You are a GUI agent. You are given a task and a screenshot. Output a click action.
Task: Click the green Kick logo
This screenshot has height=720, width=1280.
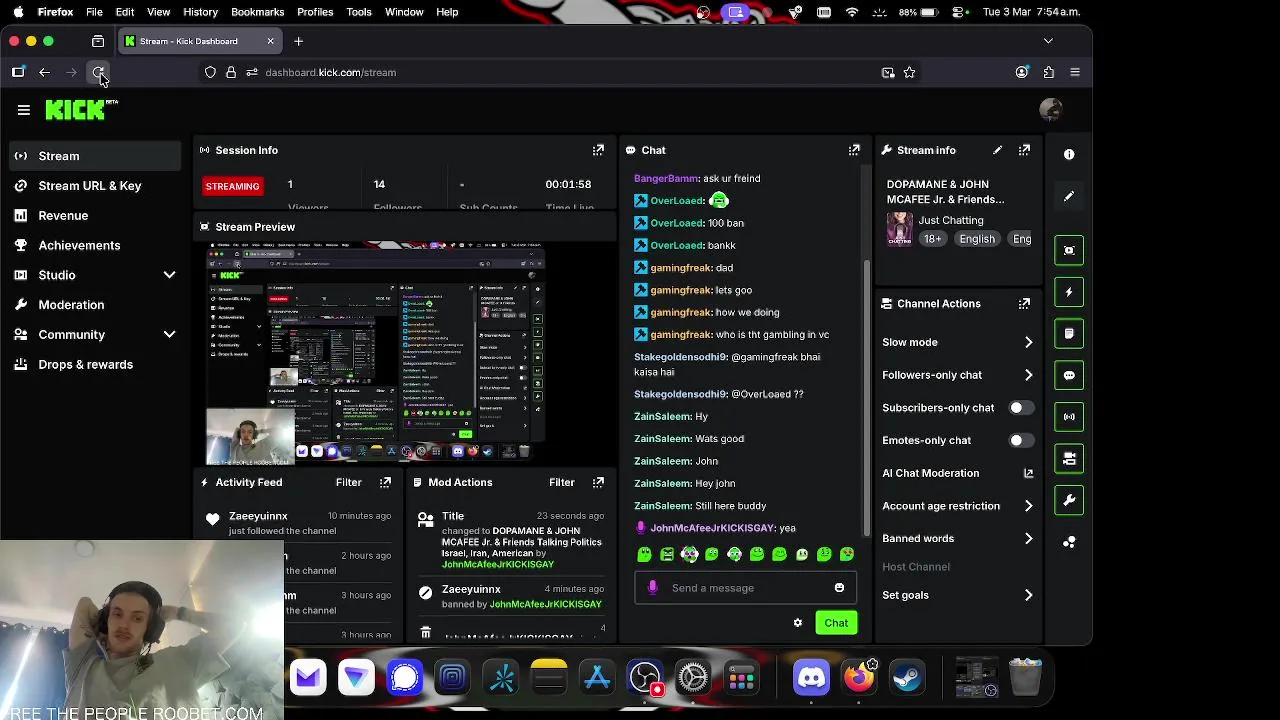(79, 110)
